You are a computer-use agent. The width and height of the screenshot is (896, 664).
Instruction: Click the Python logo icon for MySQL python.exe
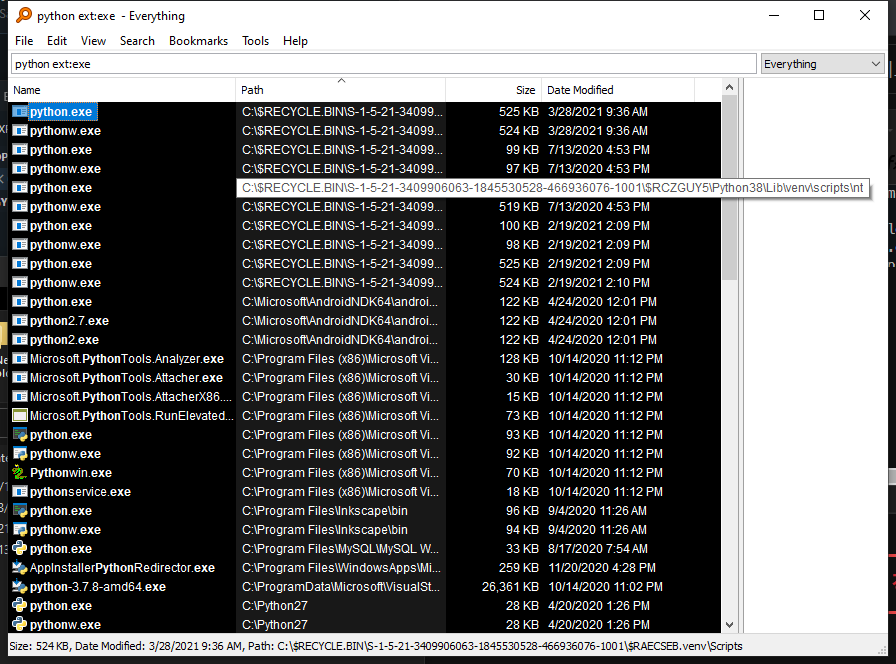click(19, 549)
